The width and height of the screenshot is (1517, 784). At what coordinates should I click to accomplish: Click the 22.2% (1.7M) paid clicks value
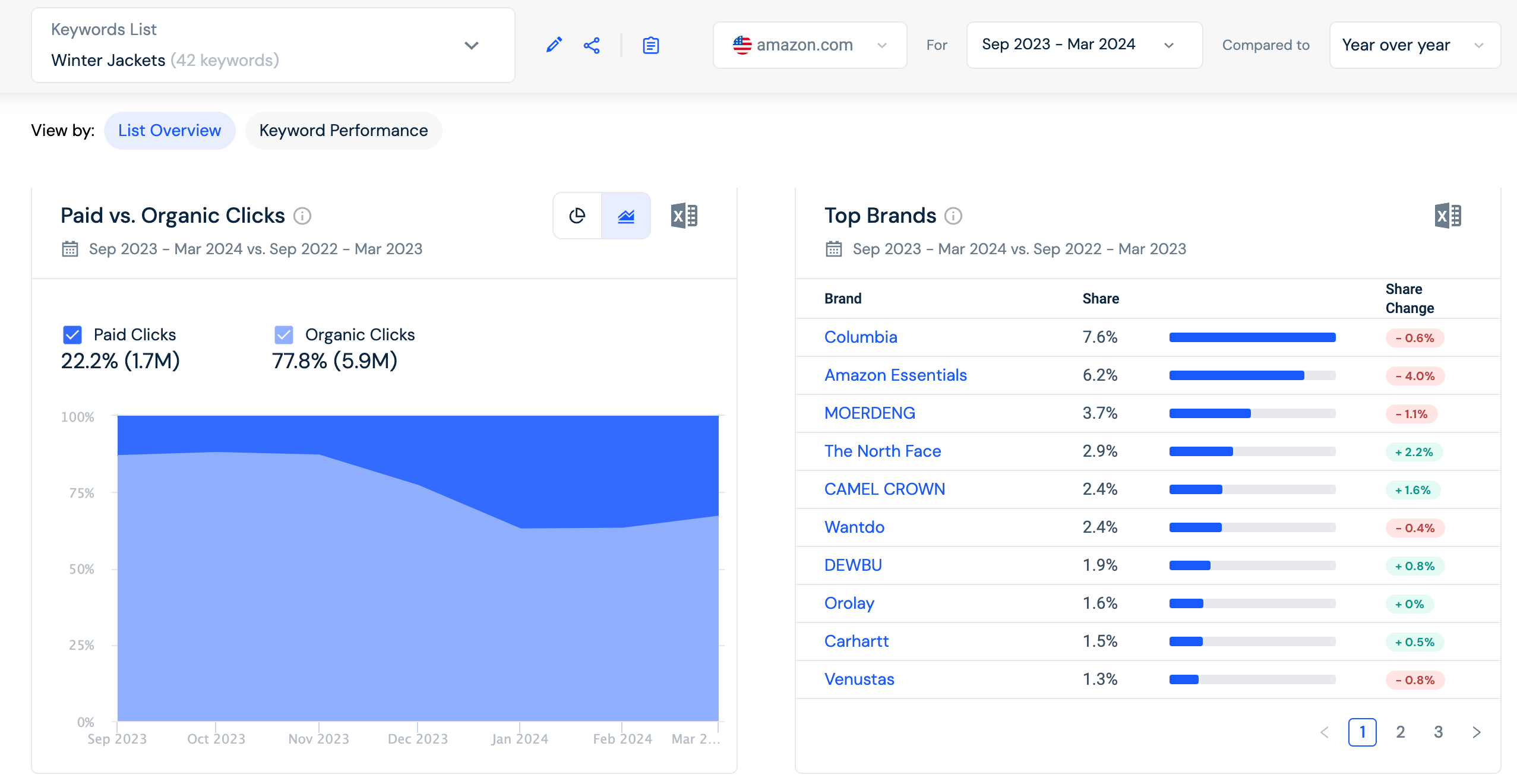click(121, 361)
